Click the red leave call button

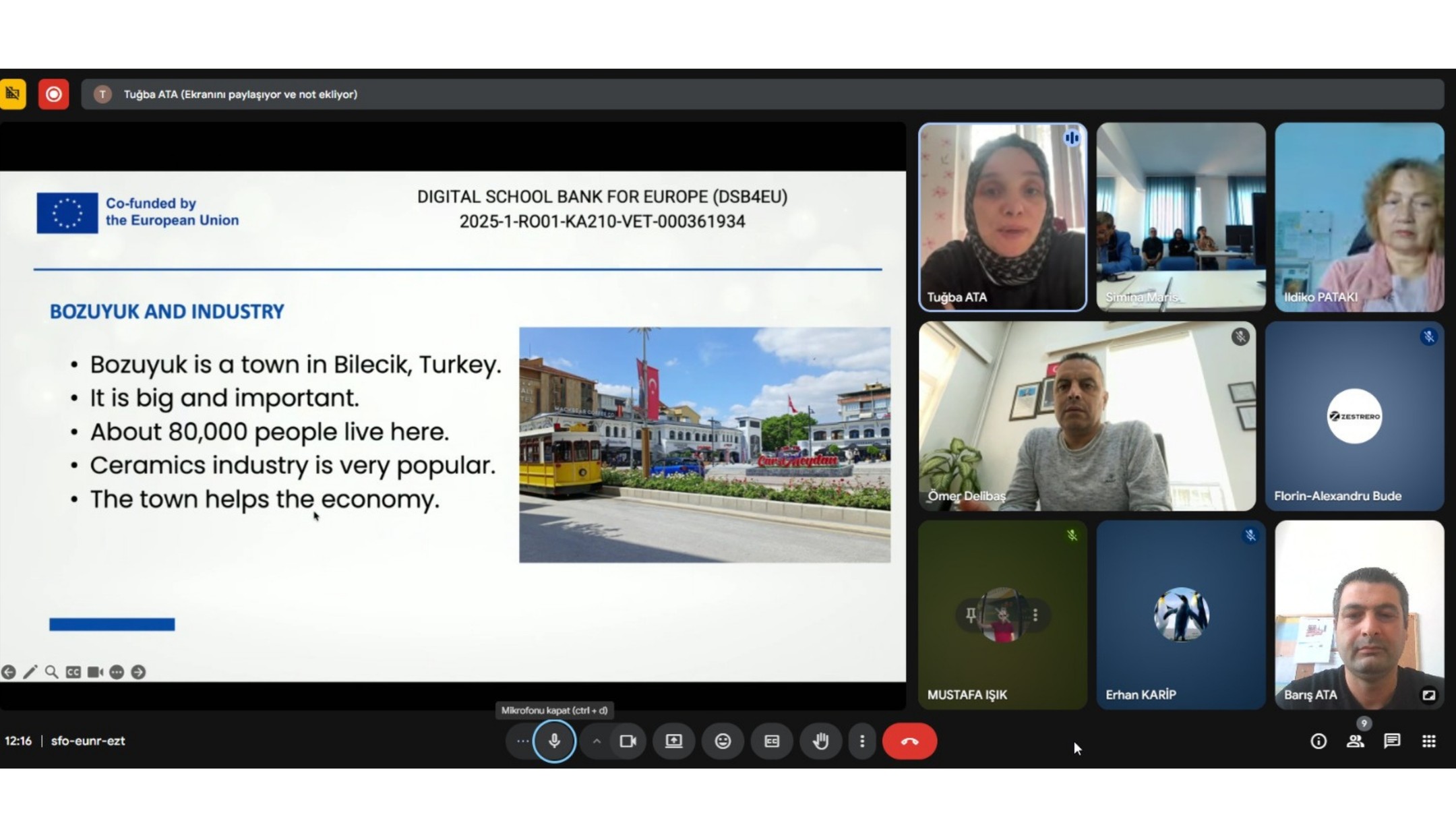coord(909,741)
